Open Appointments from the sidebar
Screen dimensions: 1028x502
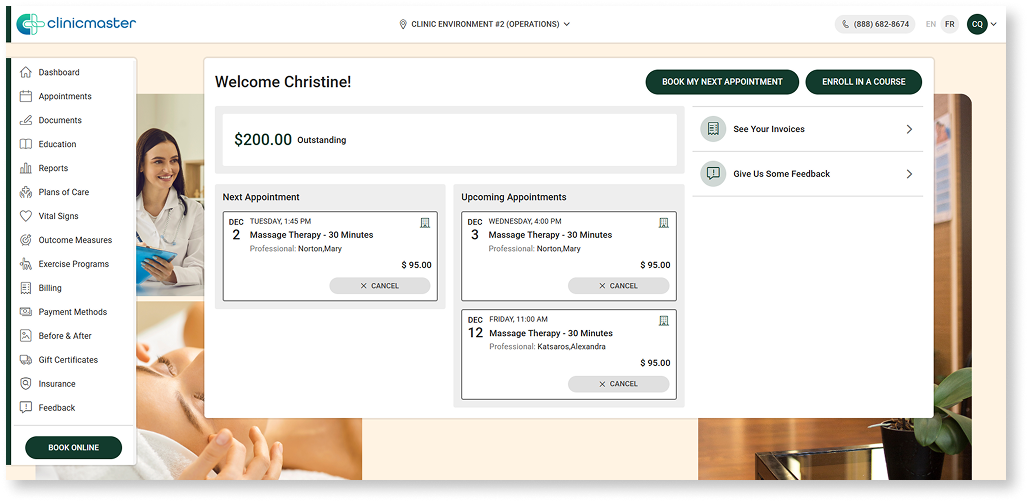pyautogui.click(x=65, y=96)
